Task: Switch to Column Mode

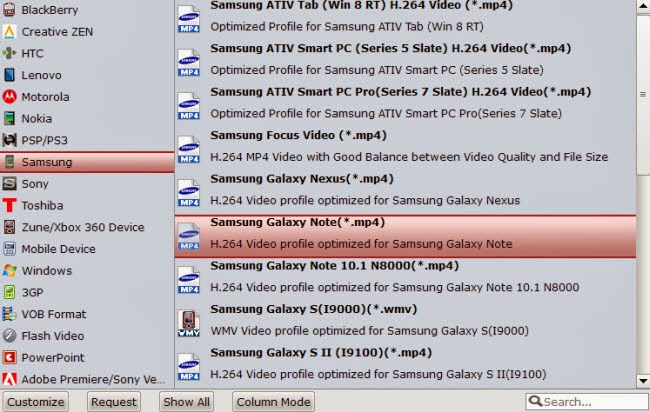Action: (273, 402)
